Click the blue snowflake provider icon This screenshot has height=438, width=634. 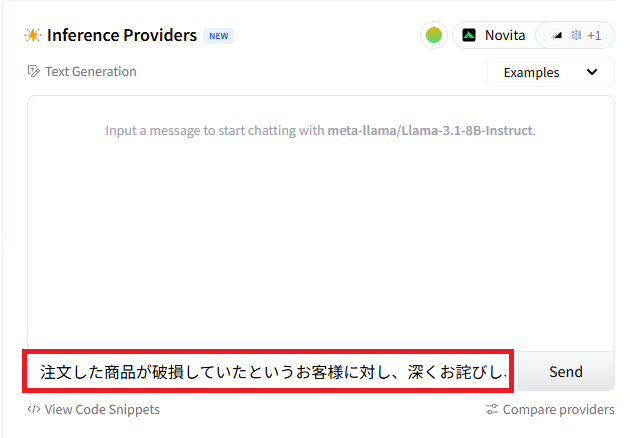coord(576,35)
